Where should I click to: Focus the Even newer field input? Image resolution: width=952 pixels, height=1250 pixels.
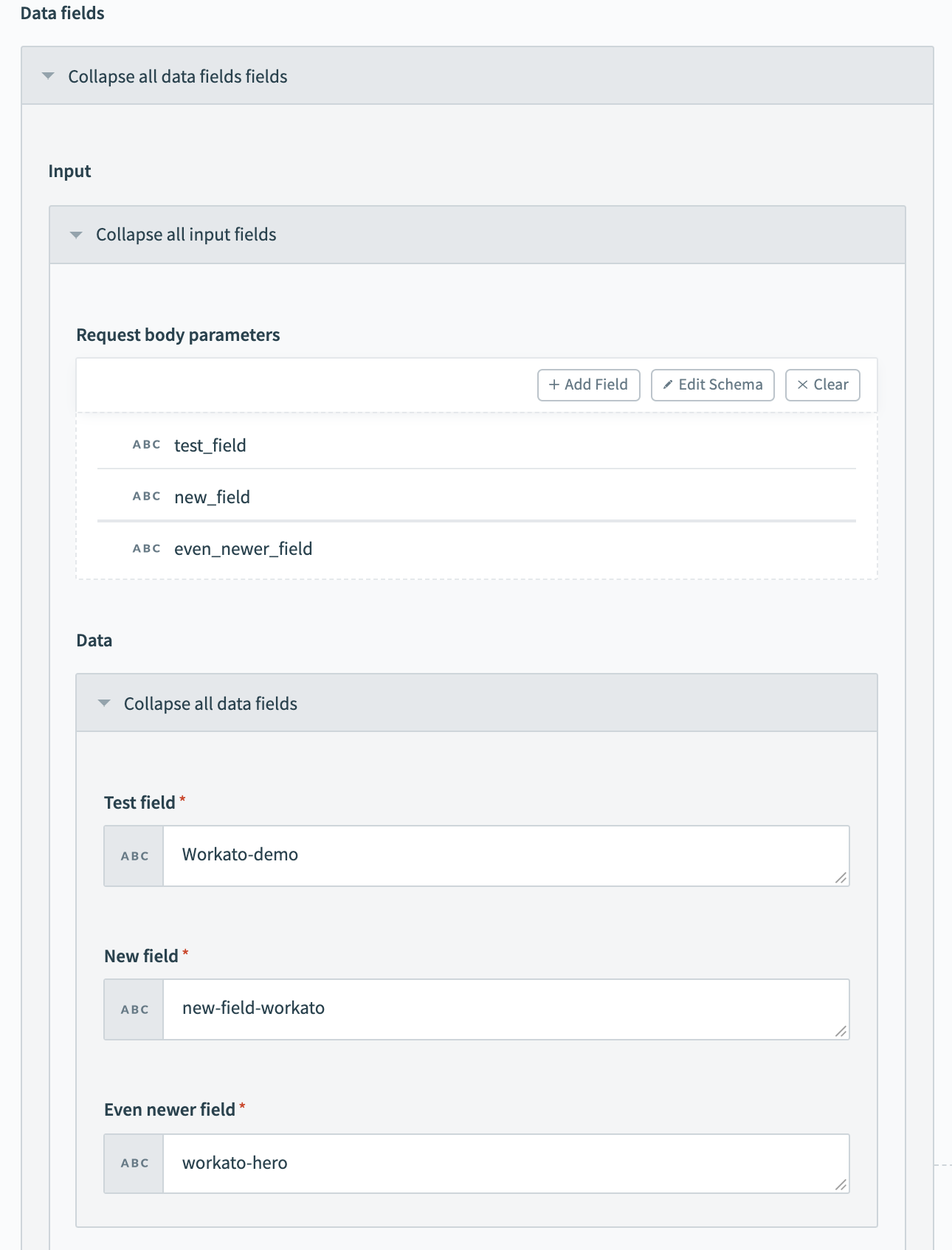502,1163
